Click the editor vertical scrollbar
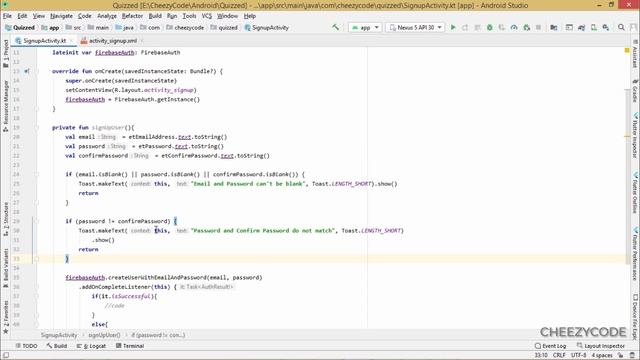This screenshot has width=640, height=360. (x=627, y=176)
